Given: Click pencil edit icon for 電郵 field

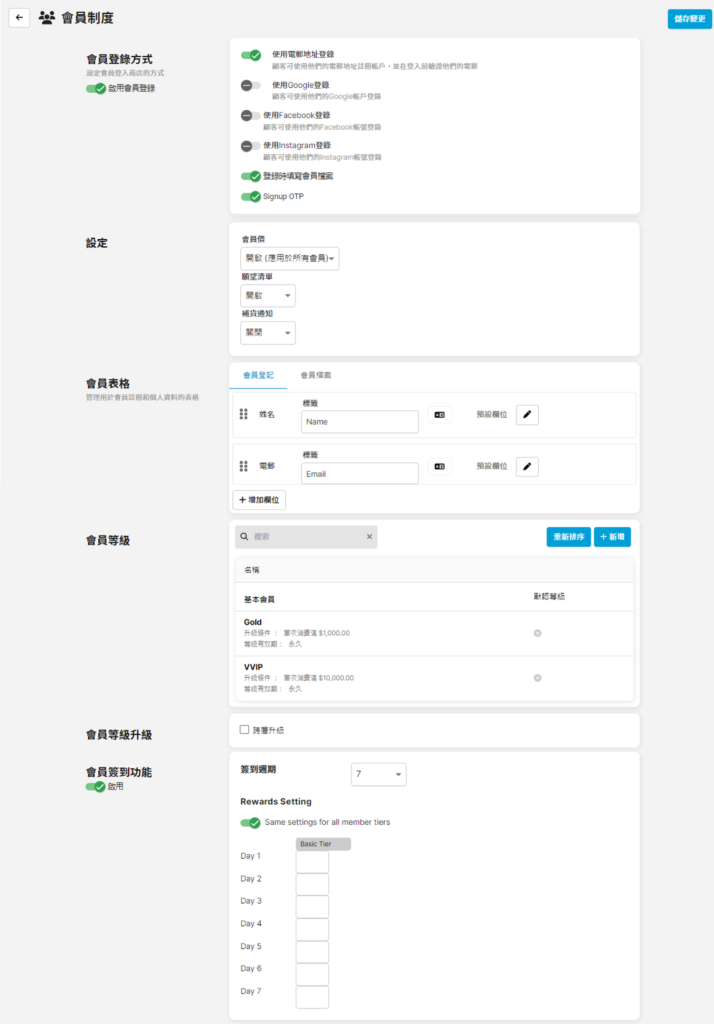Looking at the screenshot, I should [x=527, y=466].
